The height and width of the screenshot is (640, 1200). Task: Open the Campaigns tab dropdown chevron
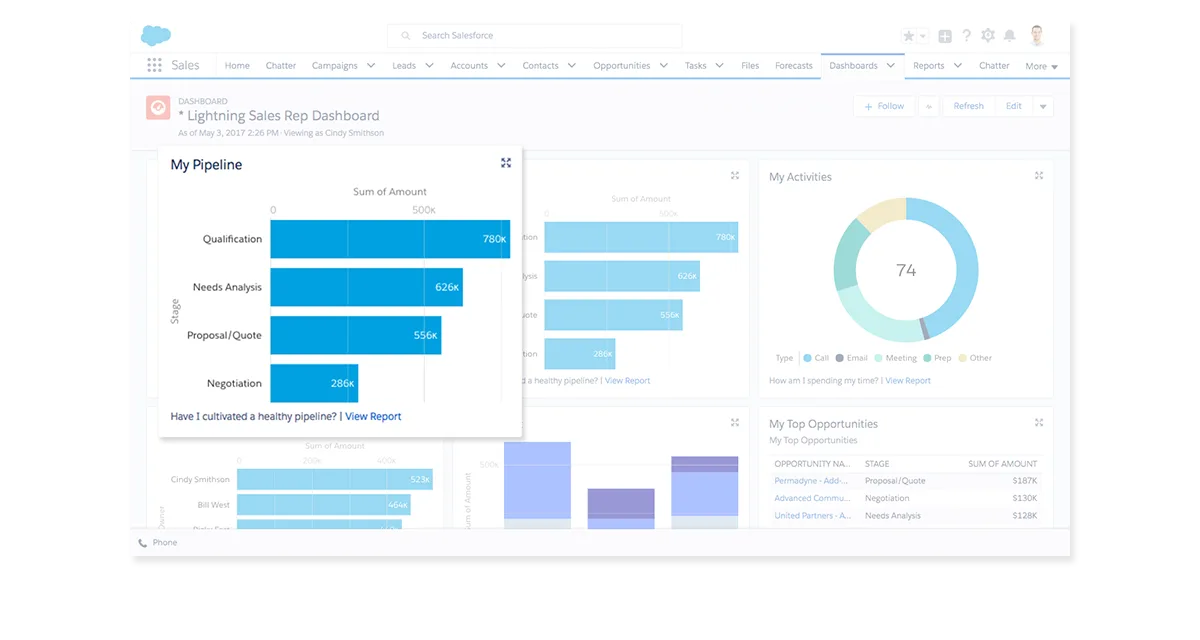(371, 66)
